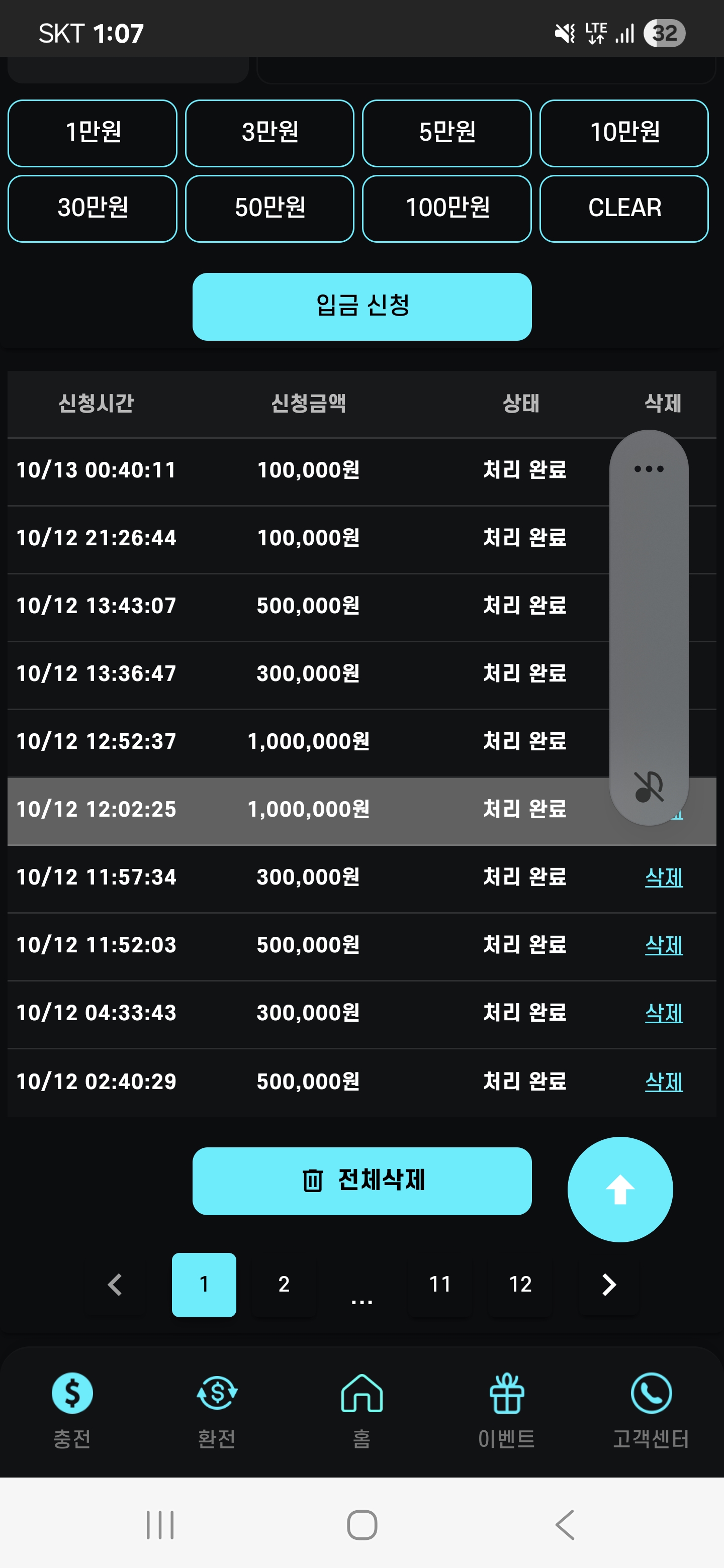The image size is (724, 1568).
Task: Select the 50만원 amount button
Action: click(x=270, y=208)
